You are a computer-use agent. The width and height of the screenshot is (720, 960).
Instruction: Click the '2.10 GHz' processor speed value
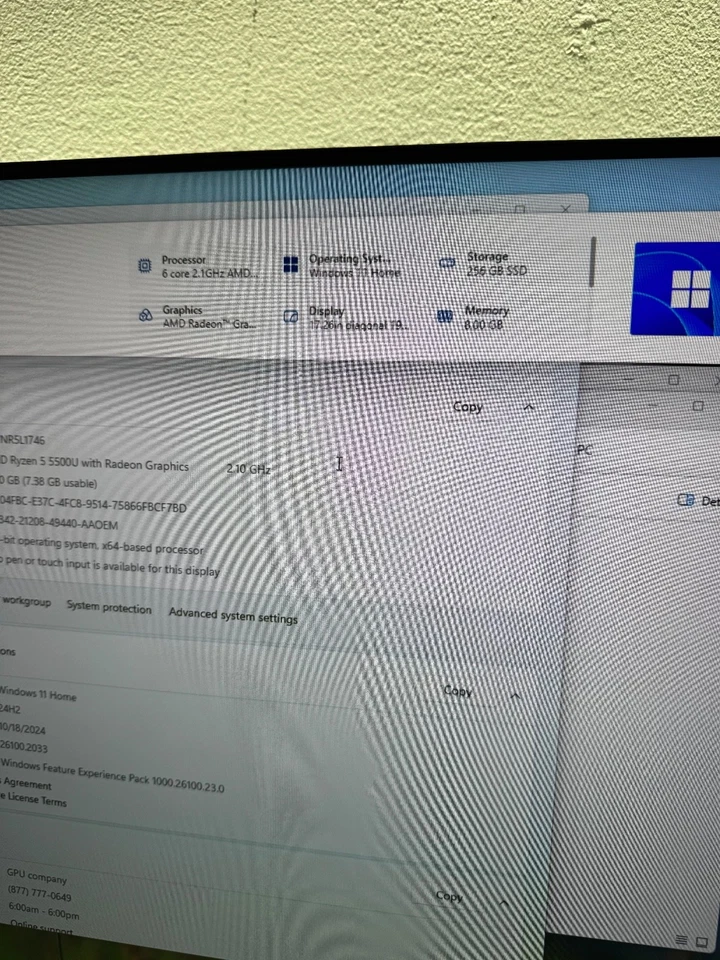248,469
